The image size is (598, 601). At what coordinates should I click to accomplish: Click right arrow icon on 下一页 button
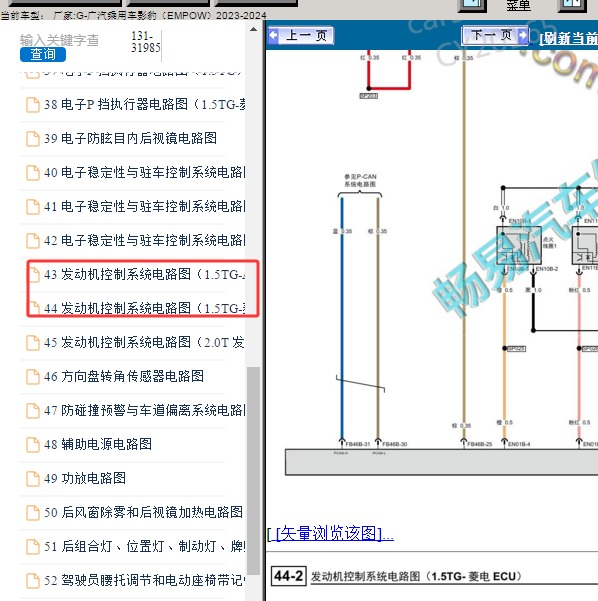click(522, 35)
